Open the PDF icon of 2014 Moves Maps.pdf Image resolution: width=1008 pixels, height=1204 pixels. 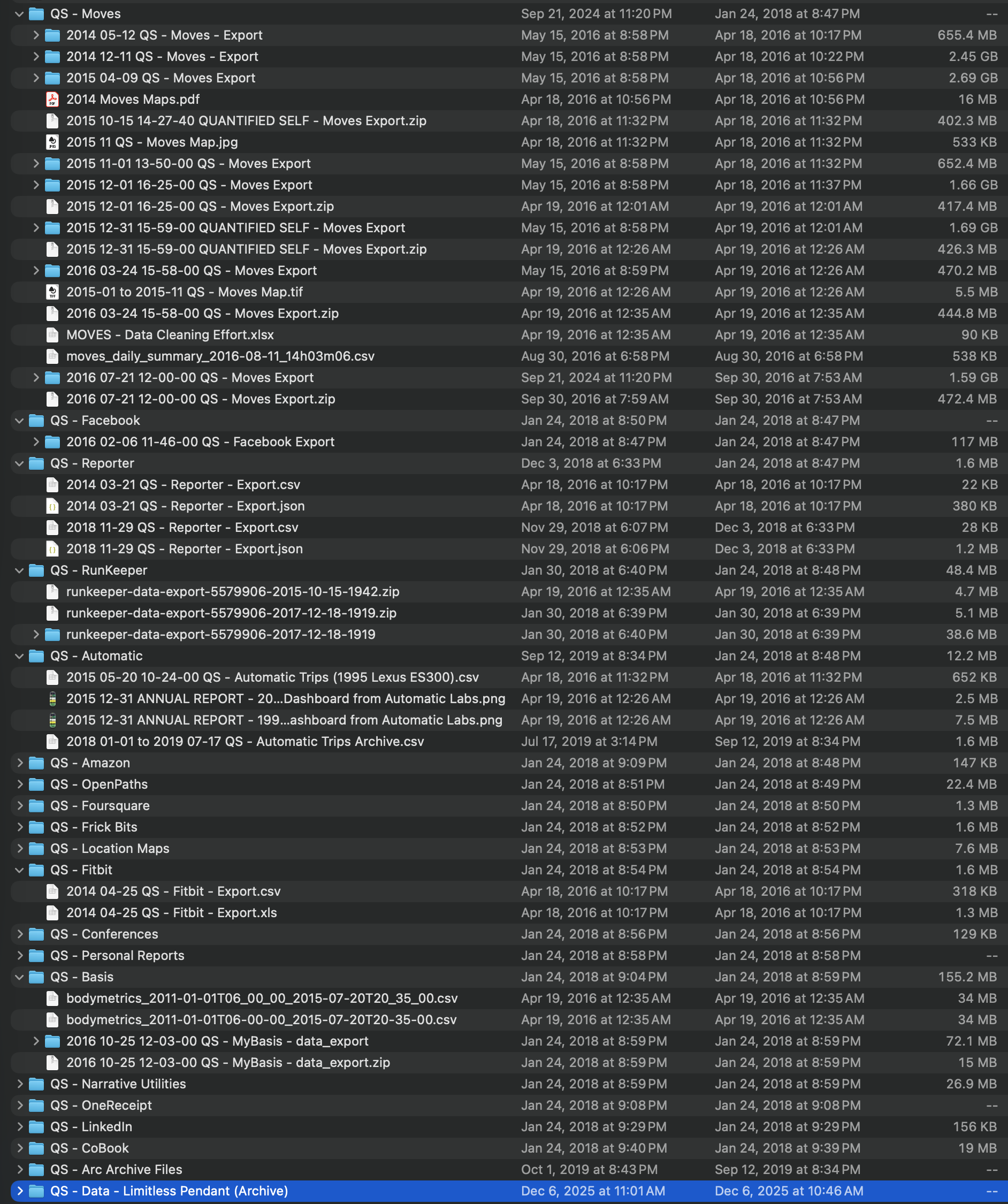click(x=52, y=99)
